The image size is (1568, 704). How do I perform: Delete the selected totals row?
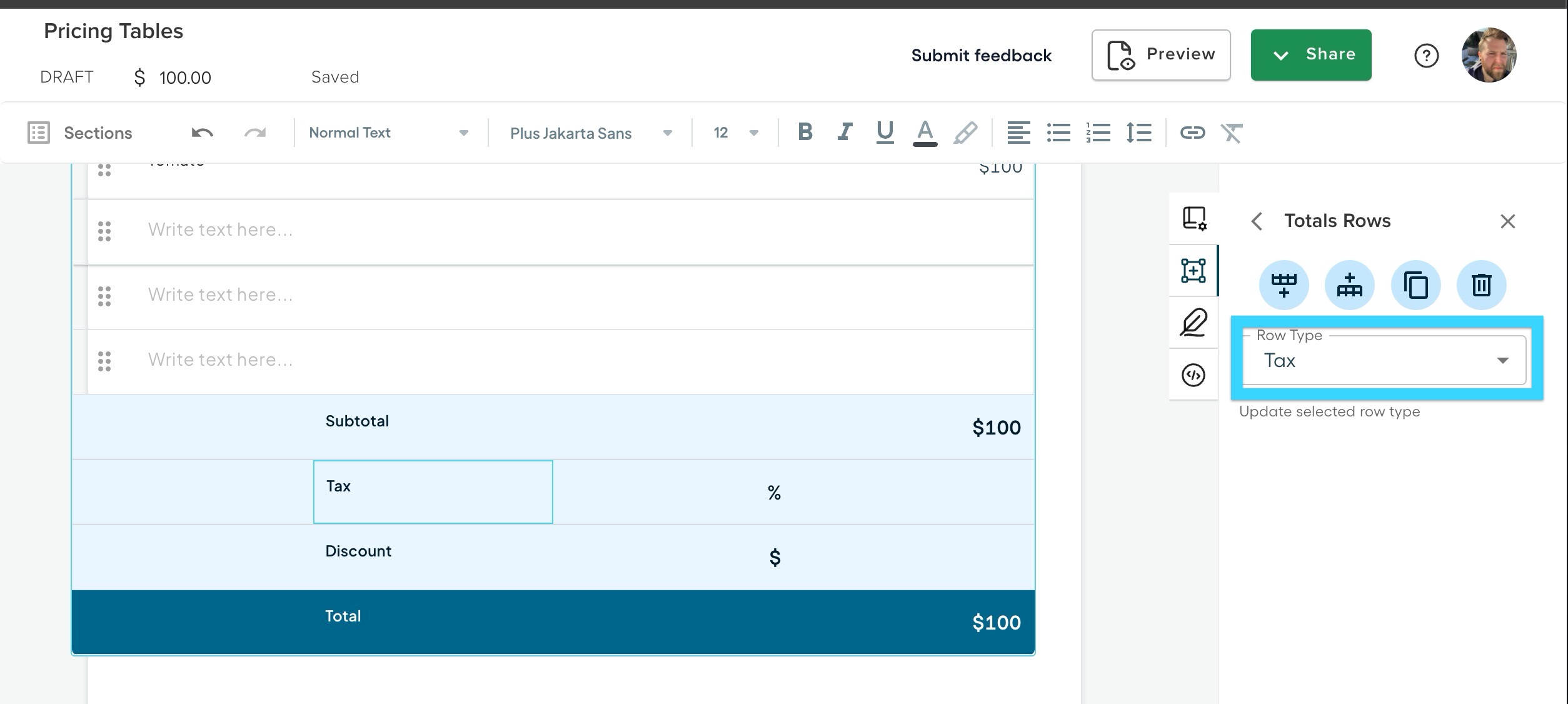(x=1481, y=285)
